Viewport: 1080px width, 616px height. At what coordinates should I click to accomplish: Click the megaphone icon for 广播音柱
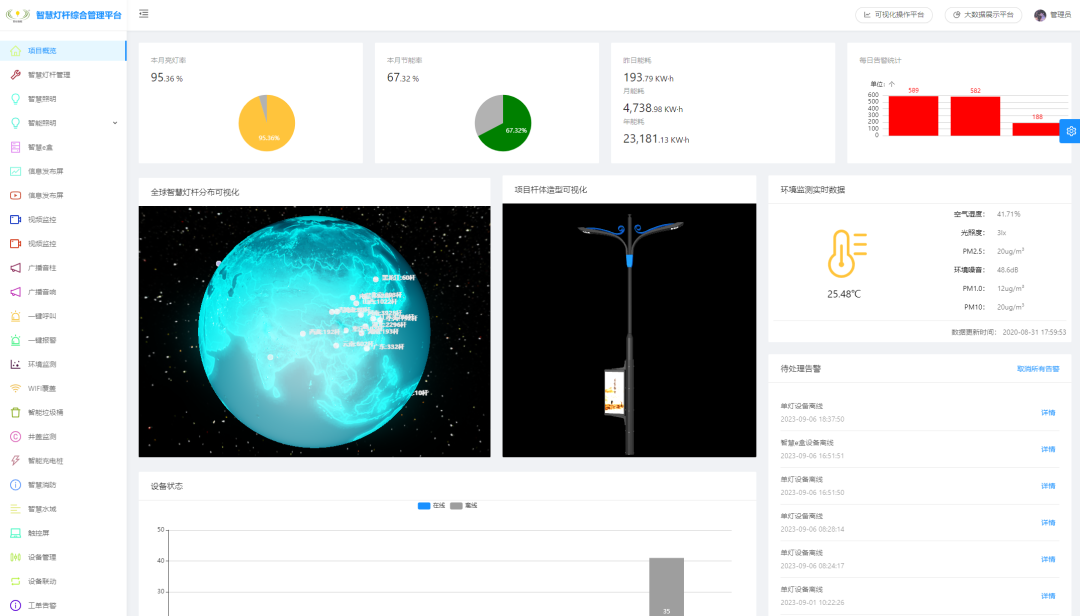(15, 267)
